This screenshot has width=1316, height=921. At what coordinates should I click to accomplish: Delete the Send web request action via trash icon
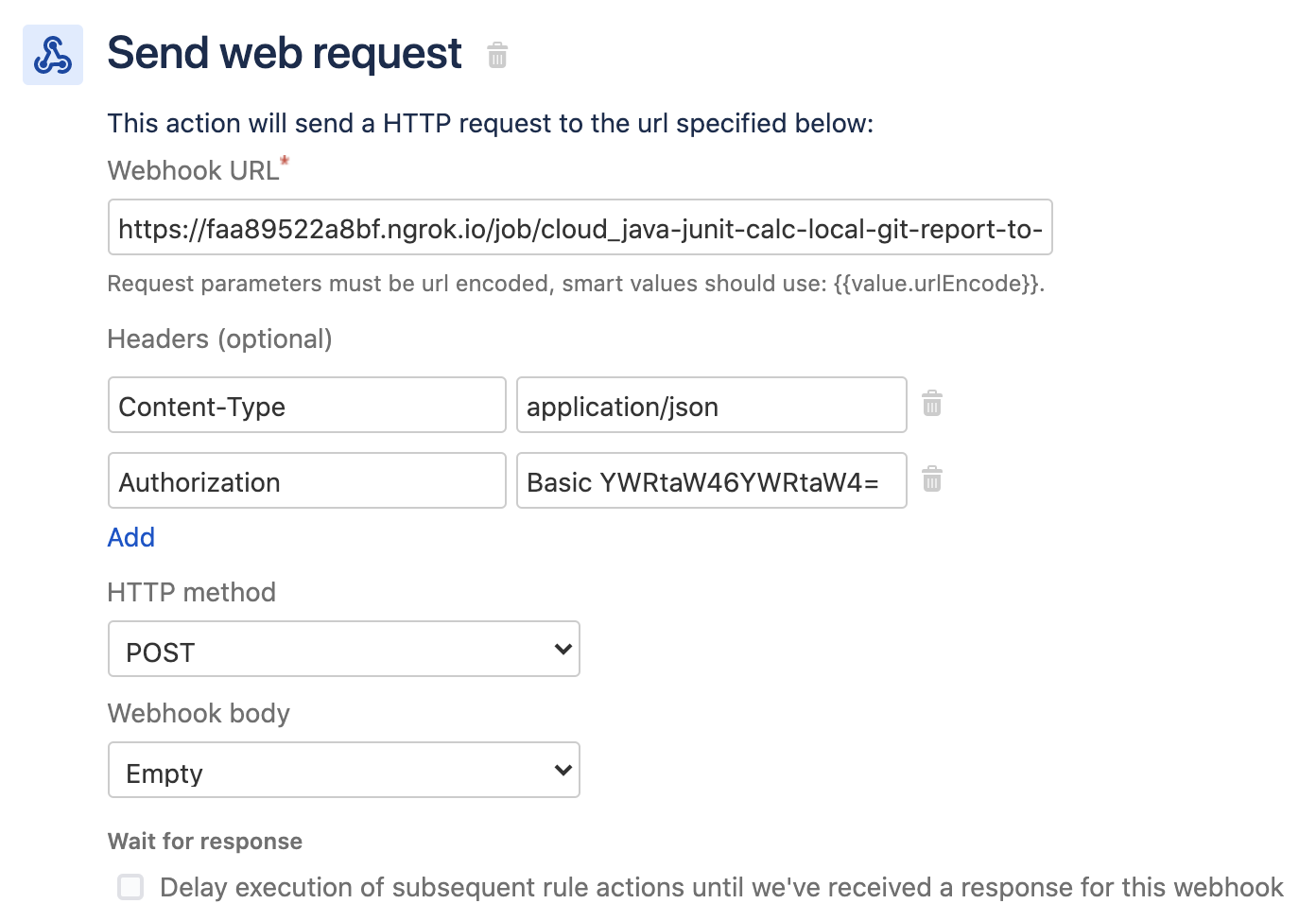(497, 55)
